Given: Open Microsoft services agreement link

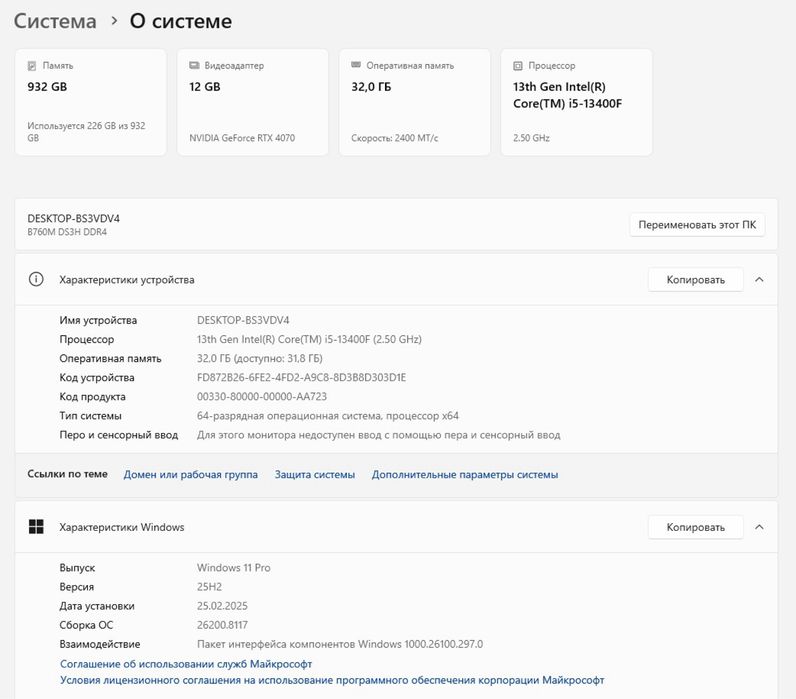Looking at the screenshot, I should point(186,663).
